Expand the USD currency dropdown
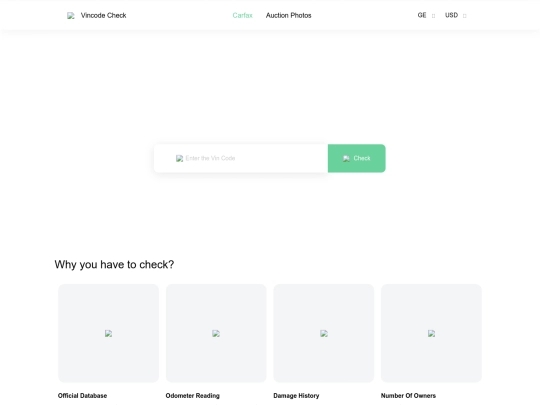The height and width of the screenshot is (405, 540). pyautogui.click(x=456, y=15)
